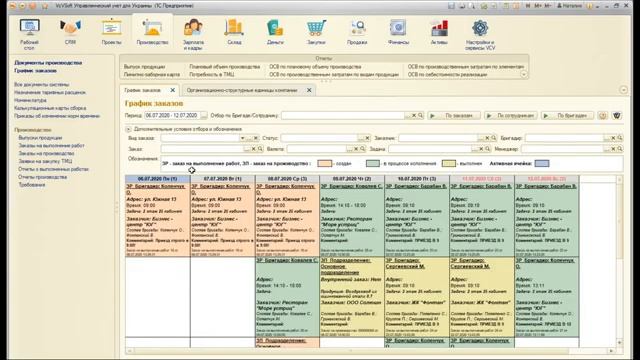This screenshot has height=360, width=640.
Task: Open user Наталия menu in title bar
Action: (x=569, y=6)
